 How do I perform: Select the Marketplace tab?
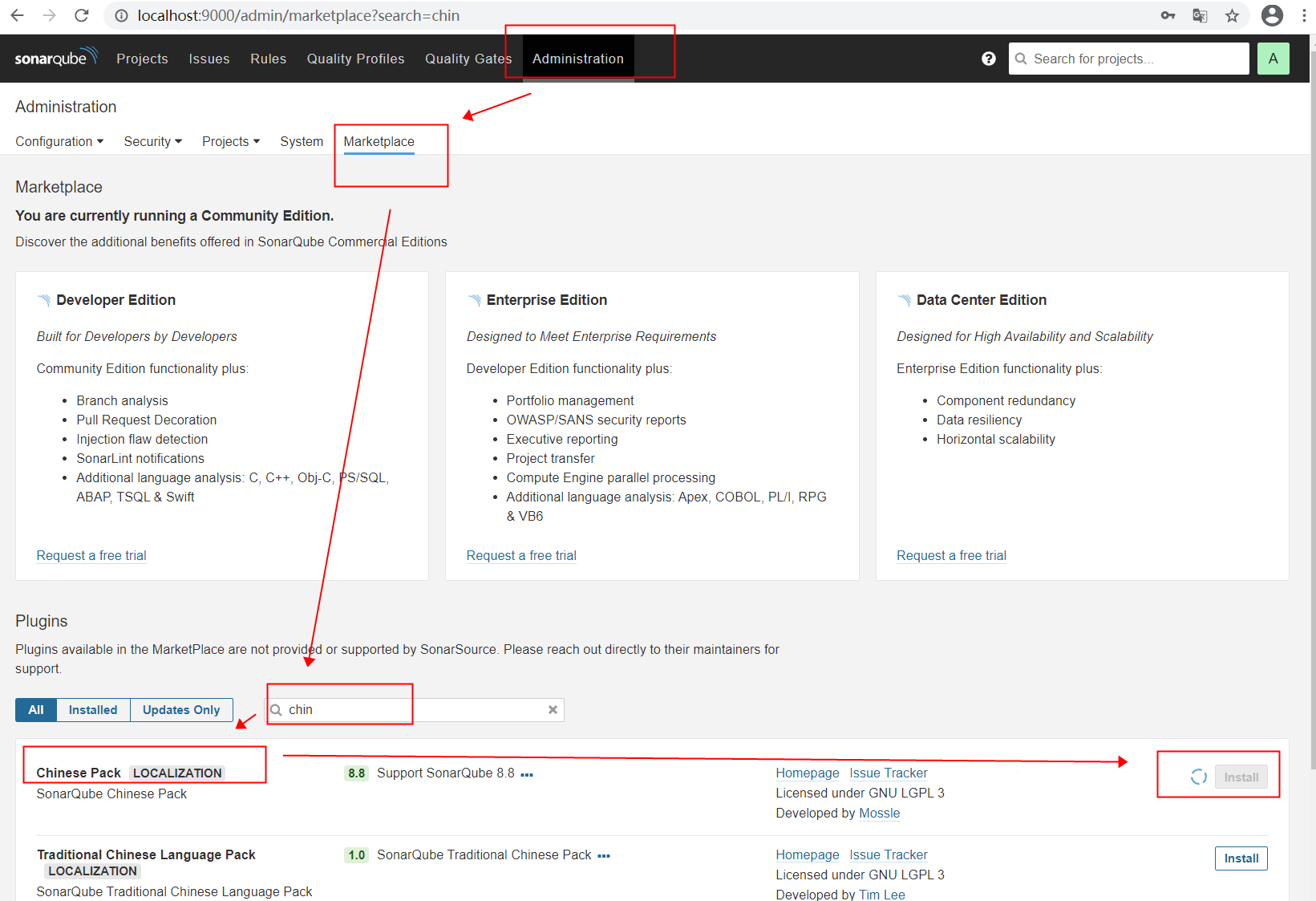pos(379,141)
